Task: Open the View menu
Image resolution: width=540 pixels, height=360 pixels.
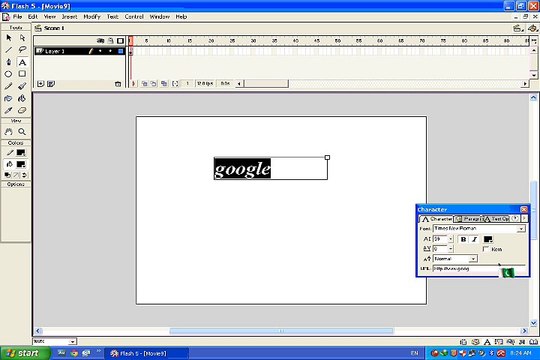Action: 50,17
